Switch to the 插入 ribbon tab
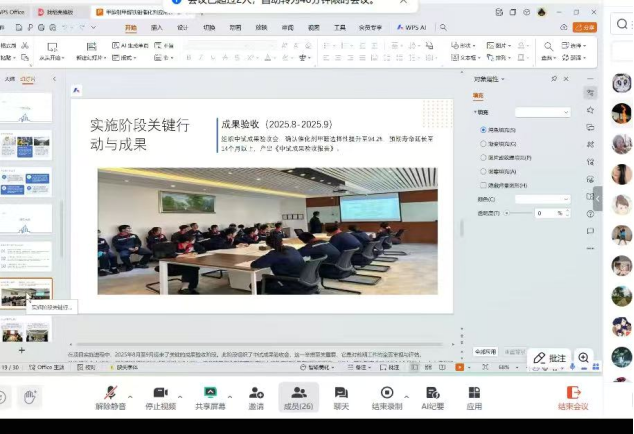The image size is (634, 434). click(157, 28)
